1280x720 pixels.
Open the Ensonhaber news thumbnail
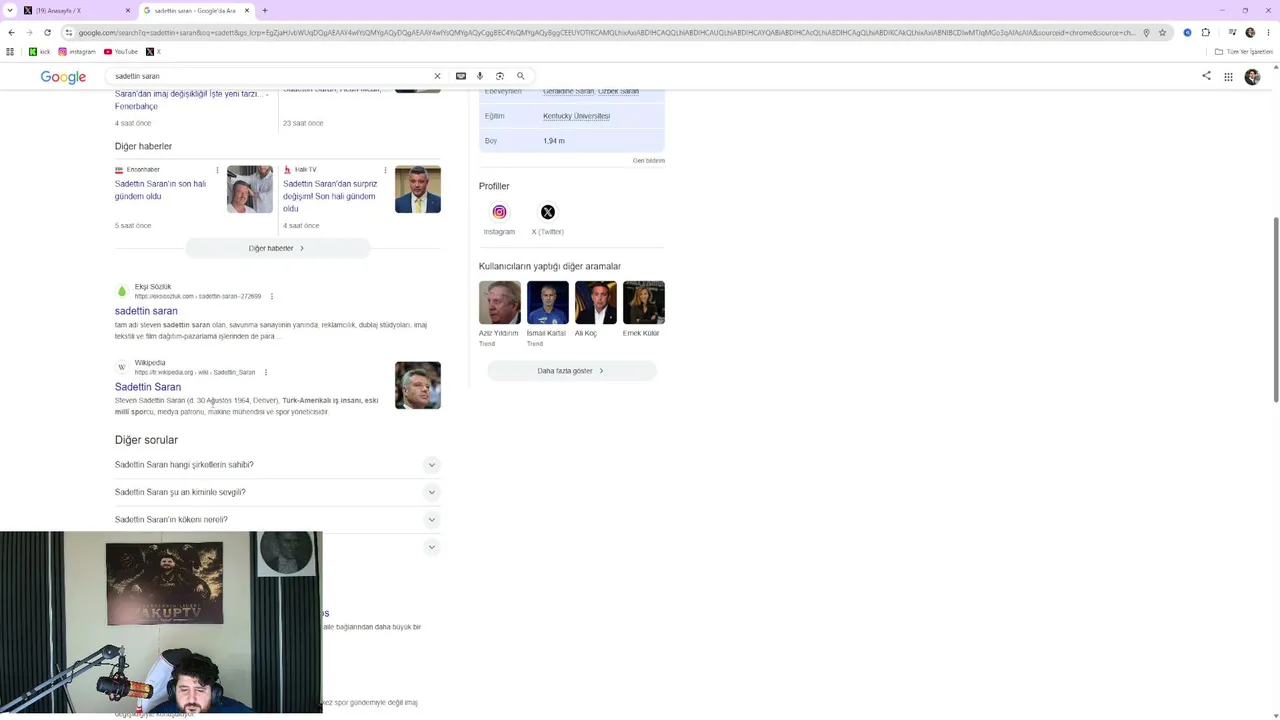coord(250,189)
